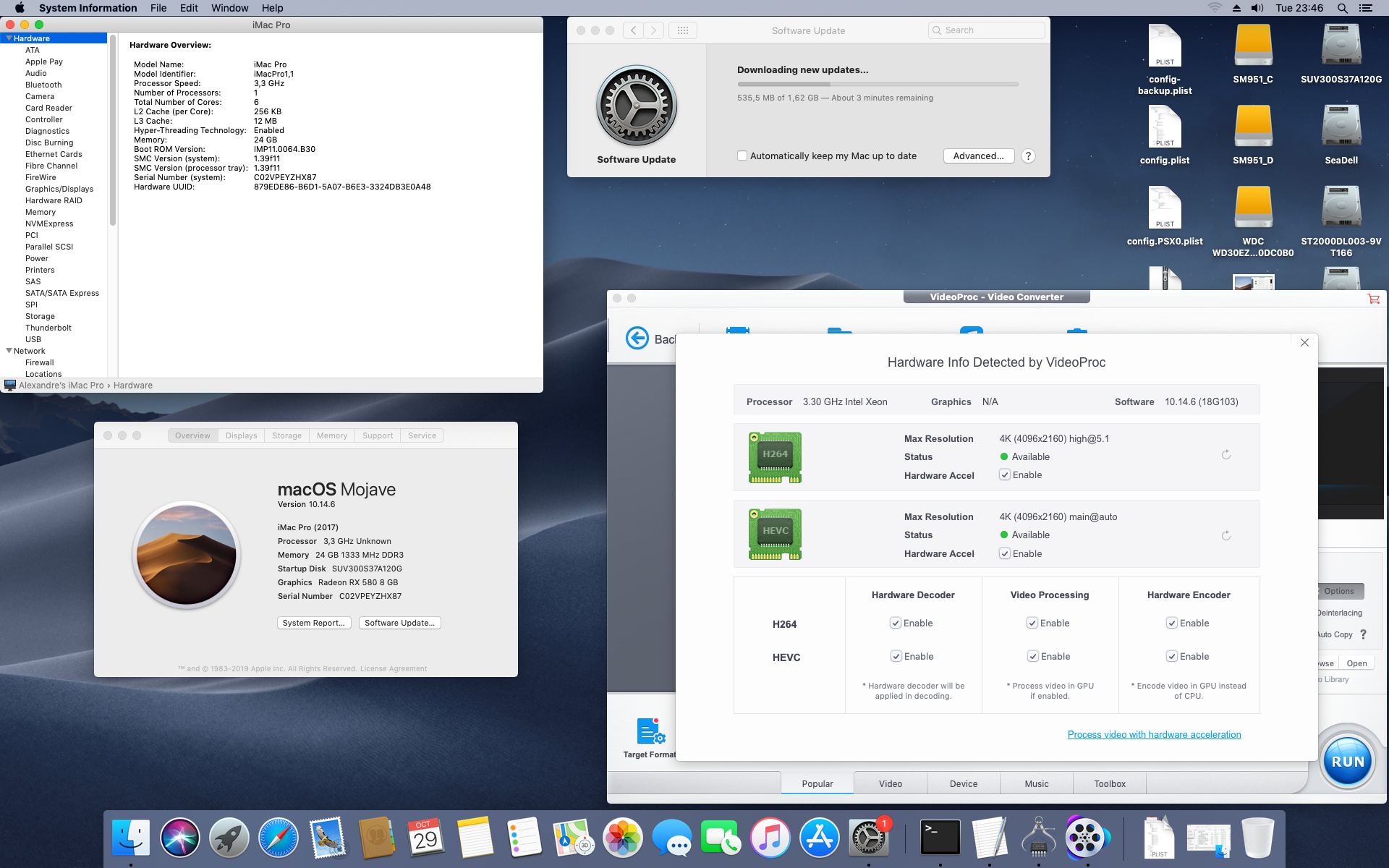This screenshot has height=868, width=1389.
Task: Click the help question mark in Software Update
Action: (x=1028, y=156)
